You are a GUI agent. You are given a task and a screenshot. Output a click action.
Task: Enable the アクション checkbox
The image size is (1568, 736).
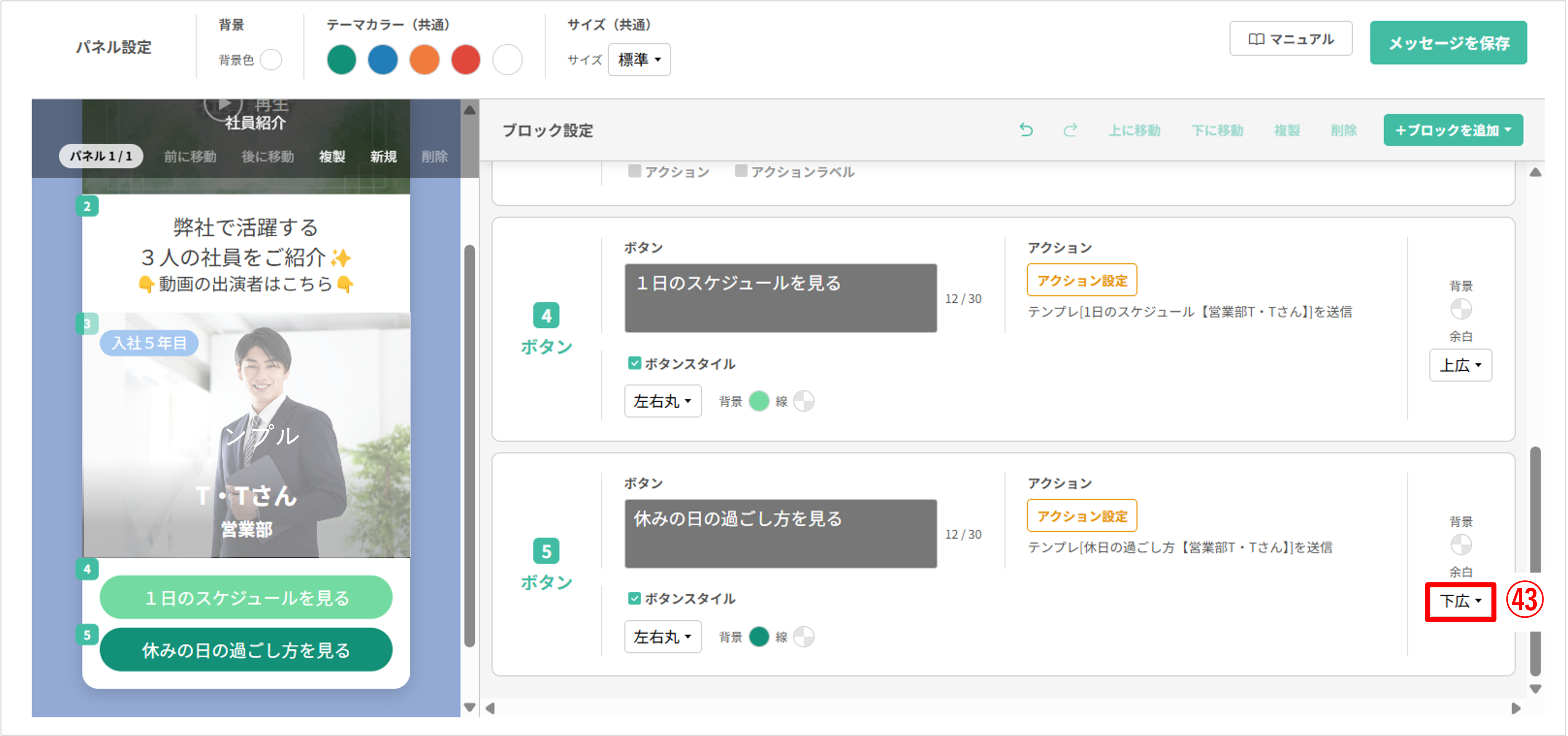tap(635, 171)
